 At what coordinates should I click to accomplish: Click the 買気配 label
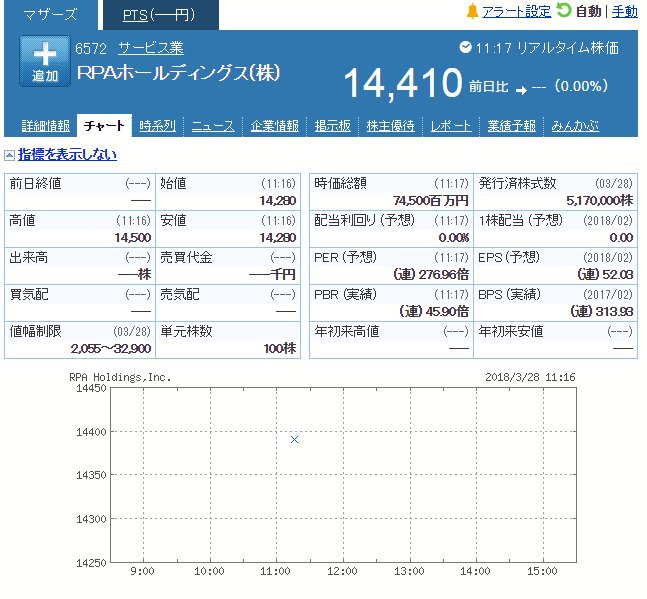(29, 295)
